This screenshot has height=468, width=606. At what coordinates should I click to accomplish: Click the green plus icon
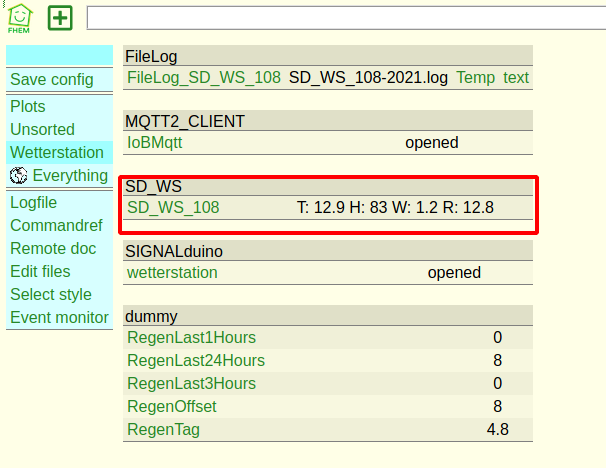tap(61, 17)
